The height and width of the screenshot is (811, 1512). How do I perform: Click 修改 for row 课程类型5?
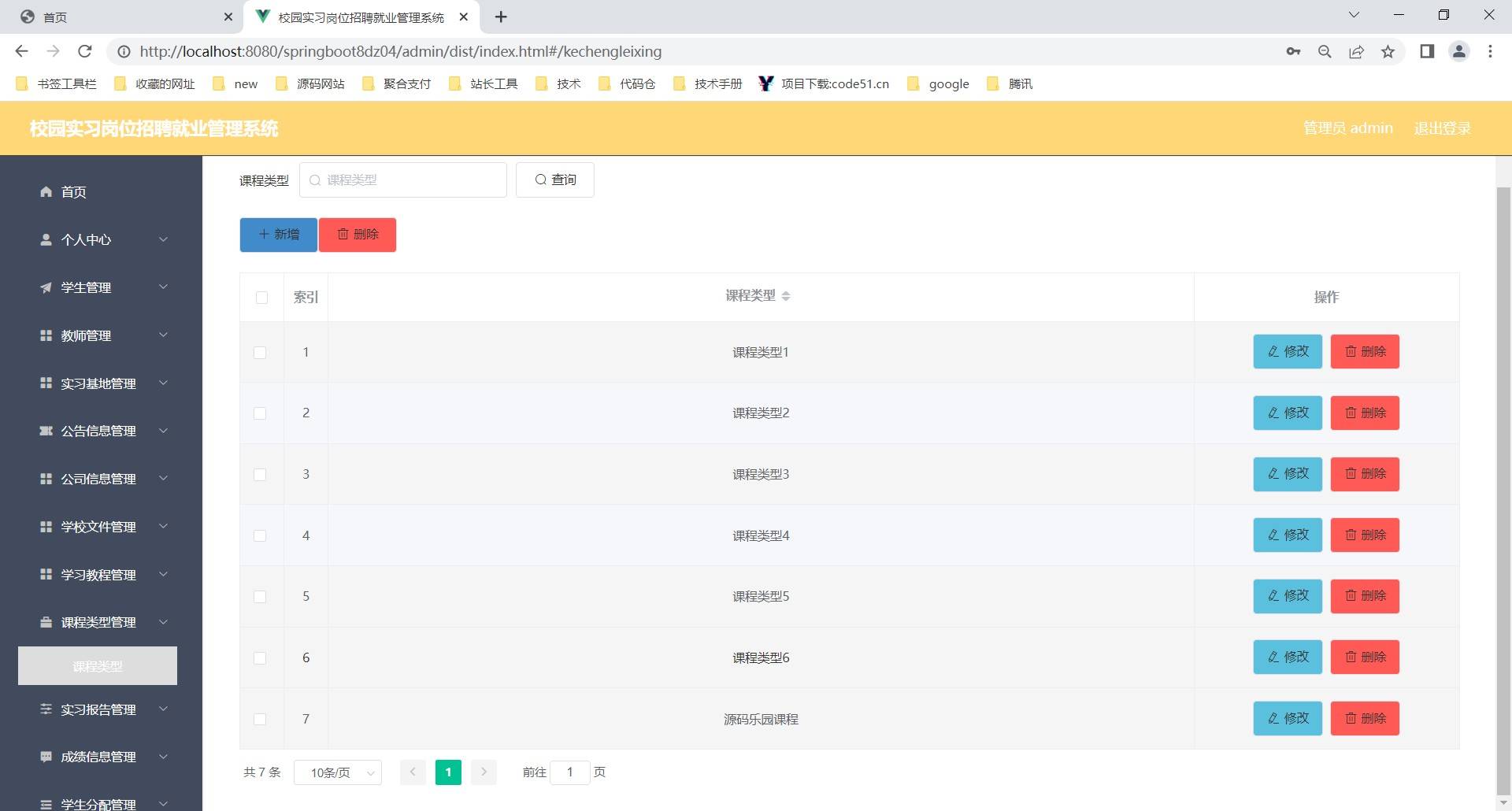1287,596
